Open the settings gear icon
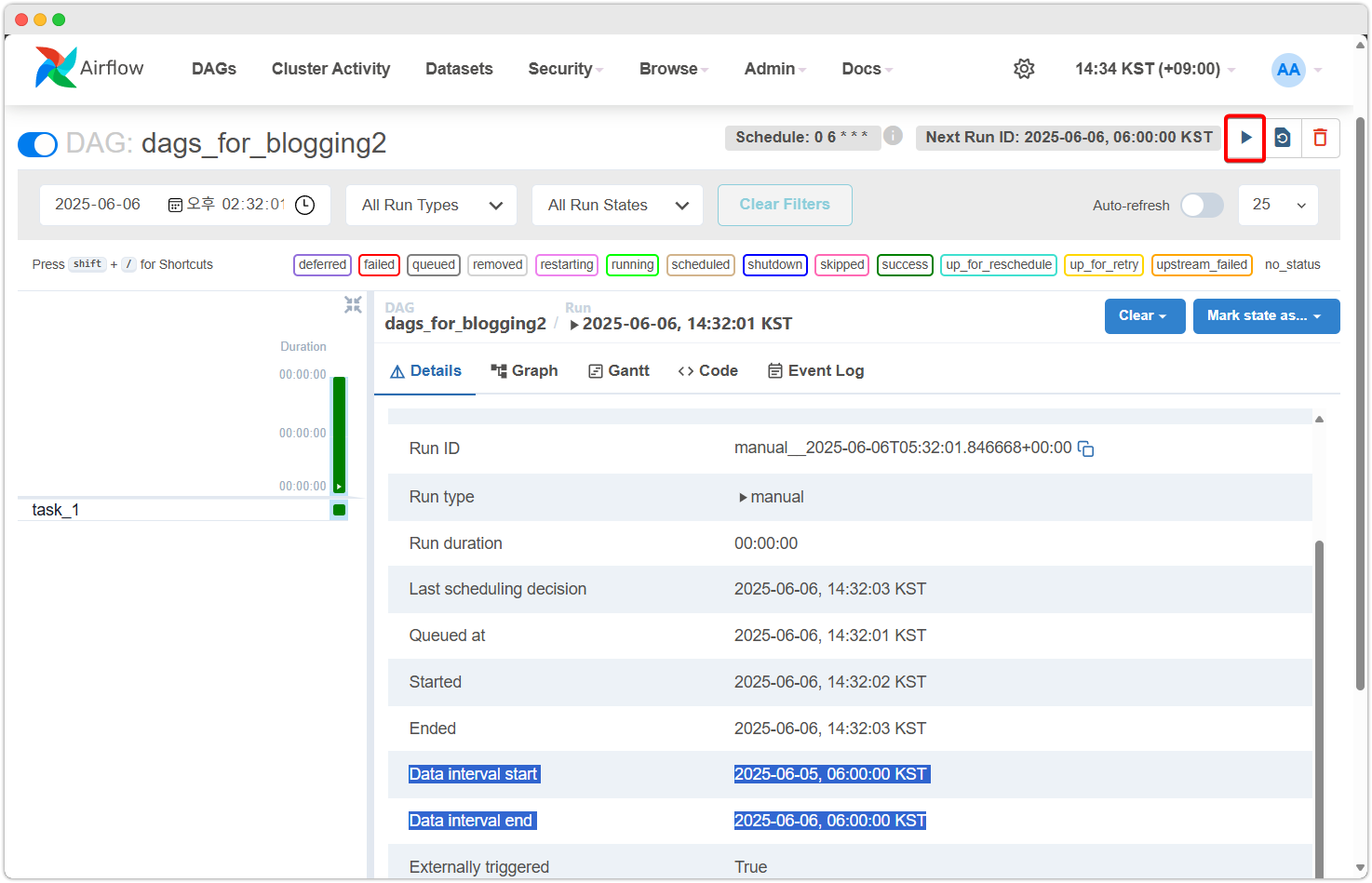 1024,69
